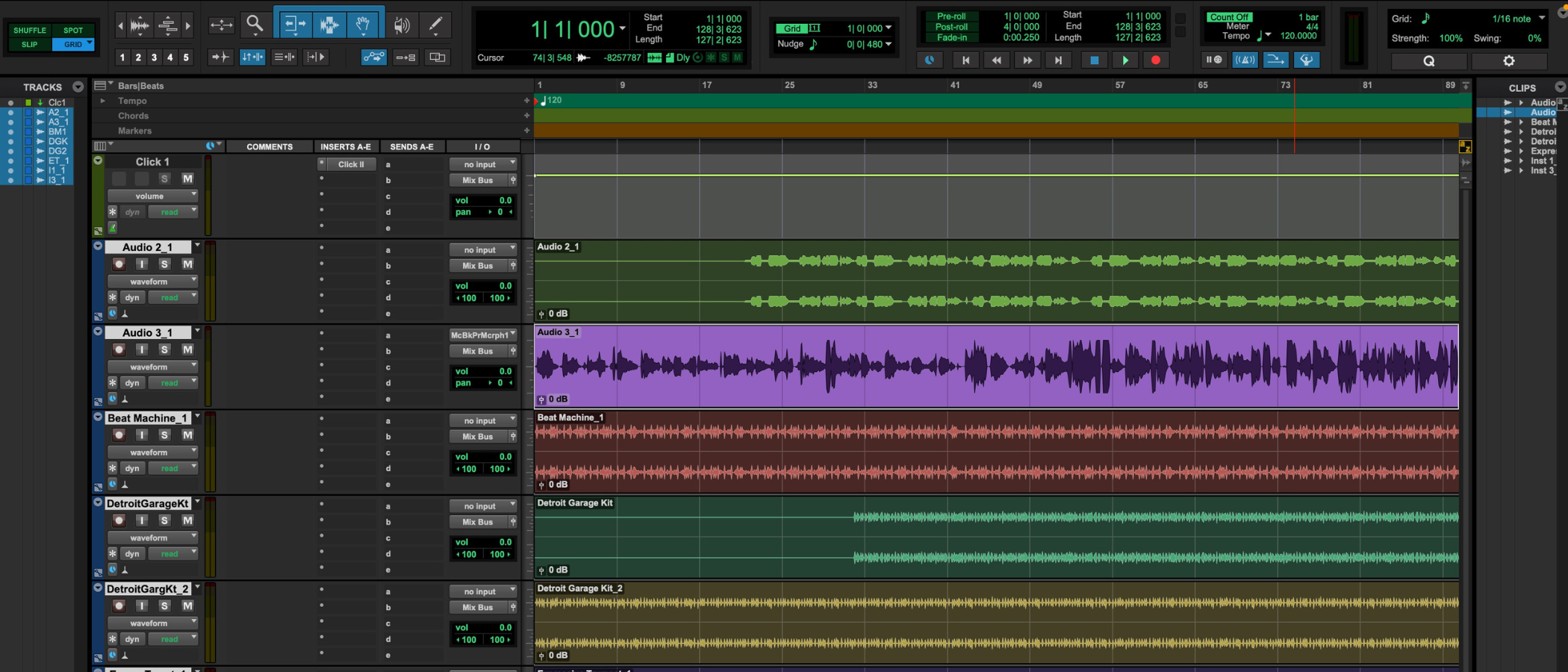Image resolution: width=1568 pixels, height=672 pixels.
Task: Select the Scrubber tool
Action: tap(402, 24)
